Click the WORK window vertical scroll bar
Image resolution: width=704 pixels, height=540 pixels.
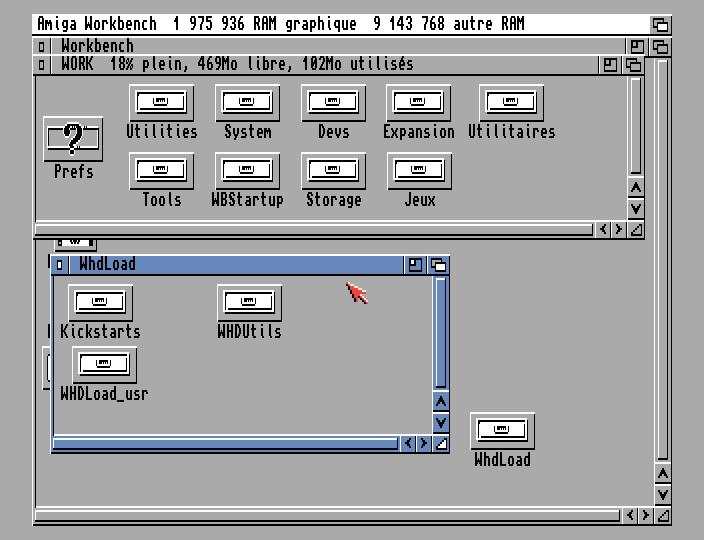635,126
